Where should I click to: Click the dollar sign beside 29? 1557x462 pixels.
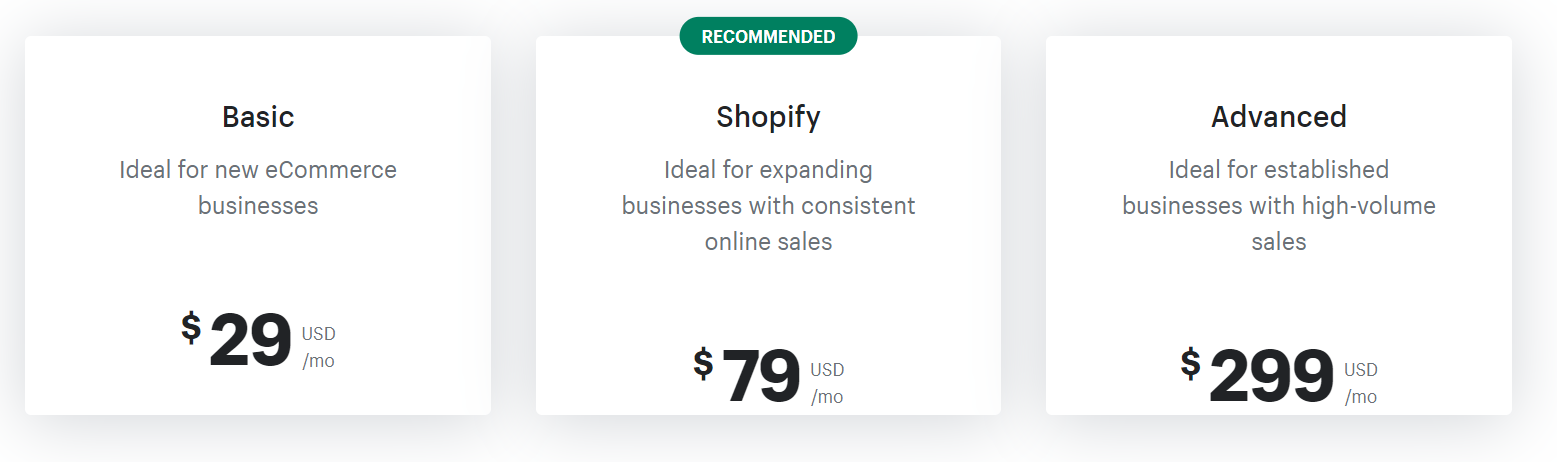(191, 327)
